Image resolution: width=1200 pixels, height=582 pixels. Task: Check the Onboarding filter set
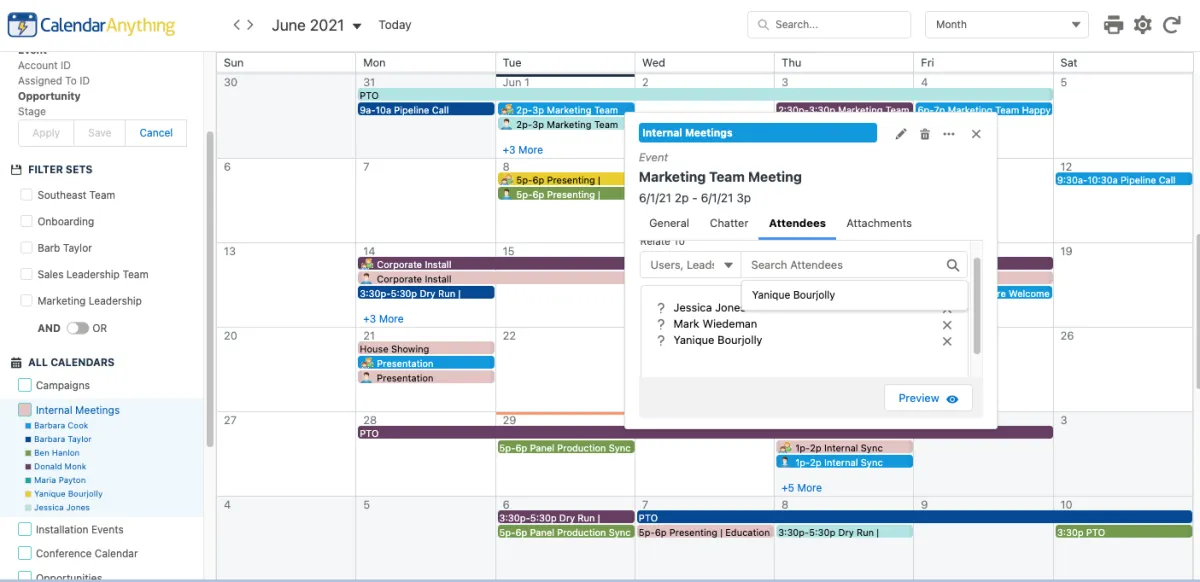(x=27, y=221)
